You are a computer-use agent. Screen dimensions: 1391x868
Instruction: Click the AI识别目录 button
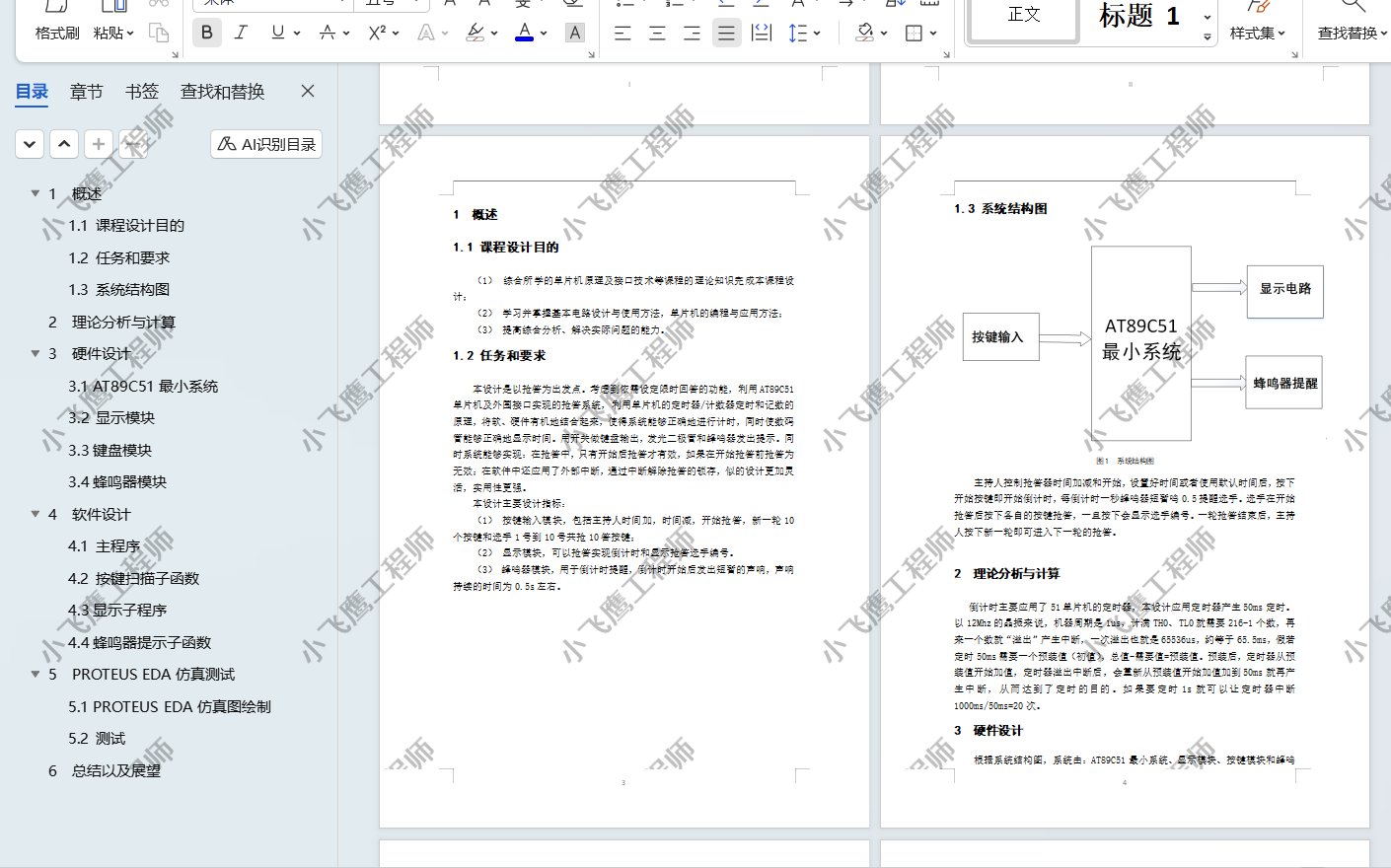tap(266, 144)
